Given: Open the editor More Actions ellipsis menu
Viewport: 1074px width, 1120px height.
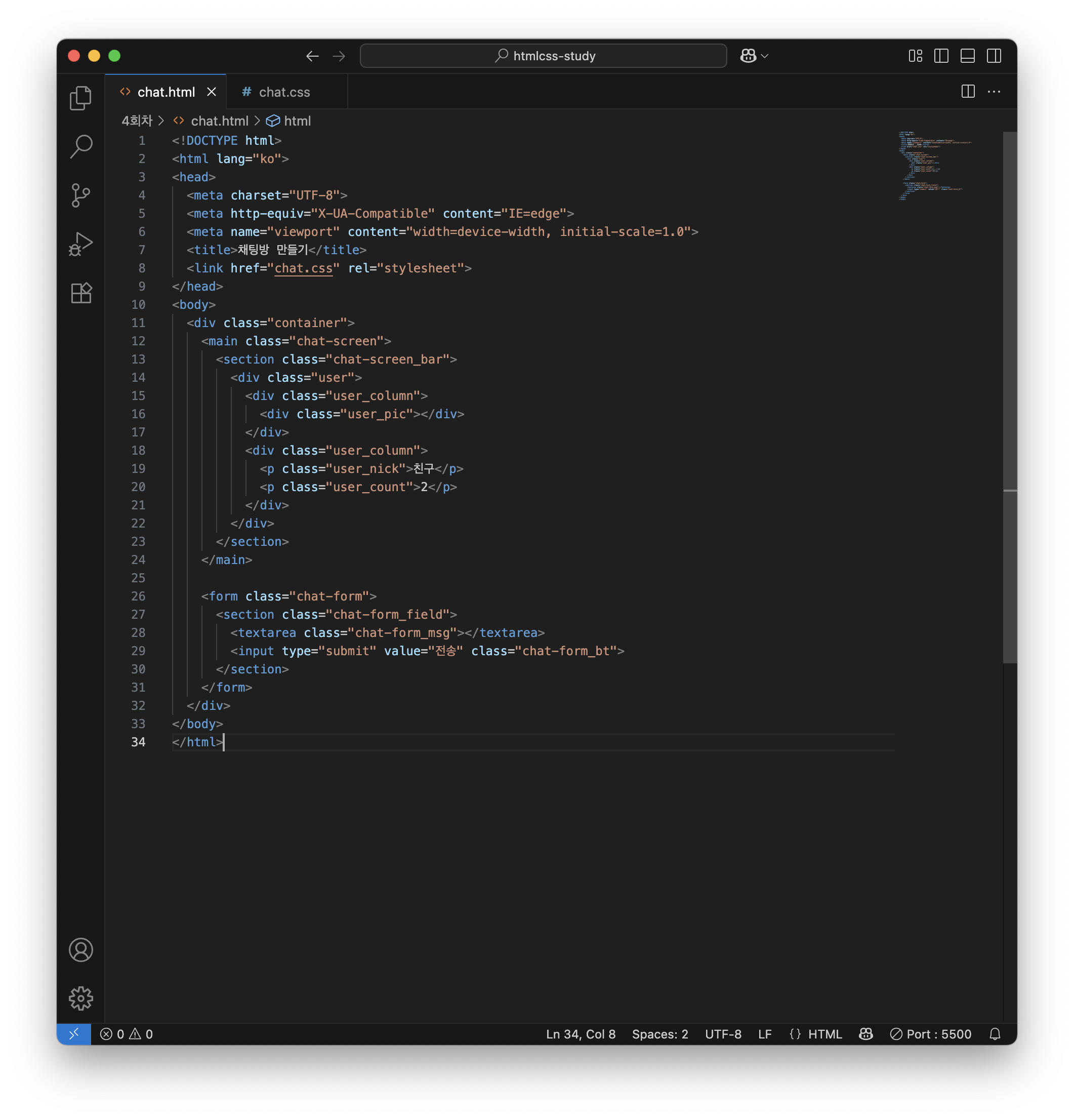Looking at the screenshot, I should pyautogui.click(x=994, y=92).
